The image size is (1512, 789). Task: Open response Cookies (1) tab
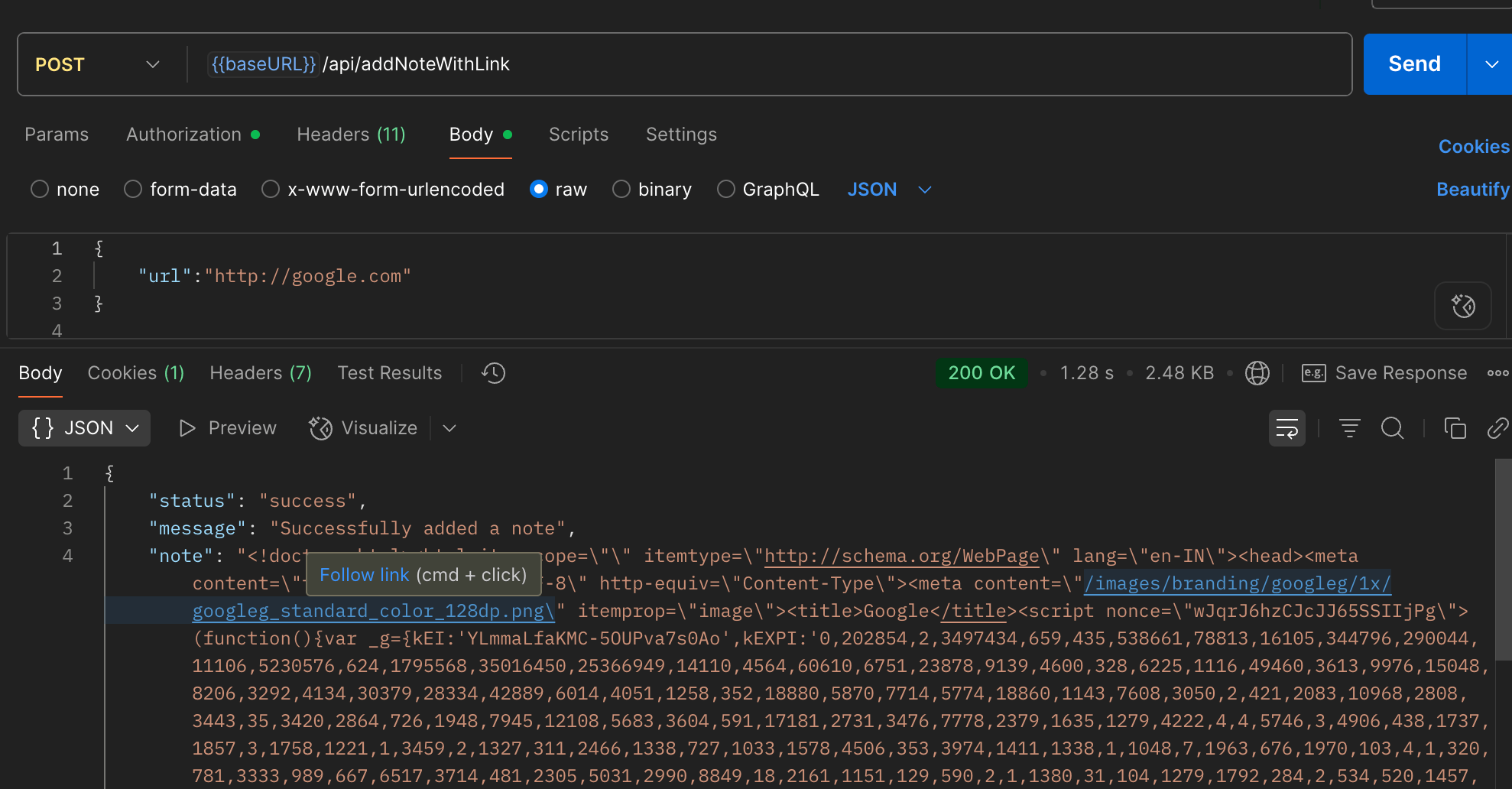[136, 373]
